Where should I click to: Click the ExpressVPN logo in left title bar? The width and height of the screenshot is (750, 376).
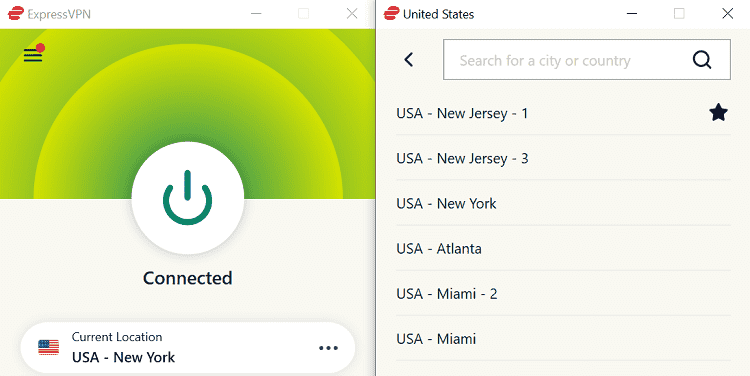[x=15, y=13]
